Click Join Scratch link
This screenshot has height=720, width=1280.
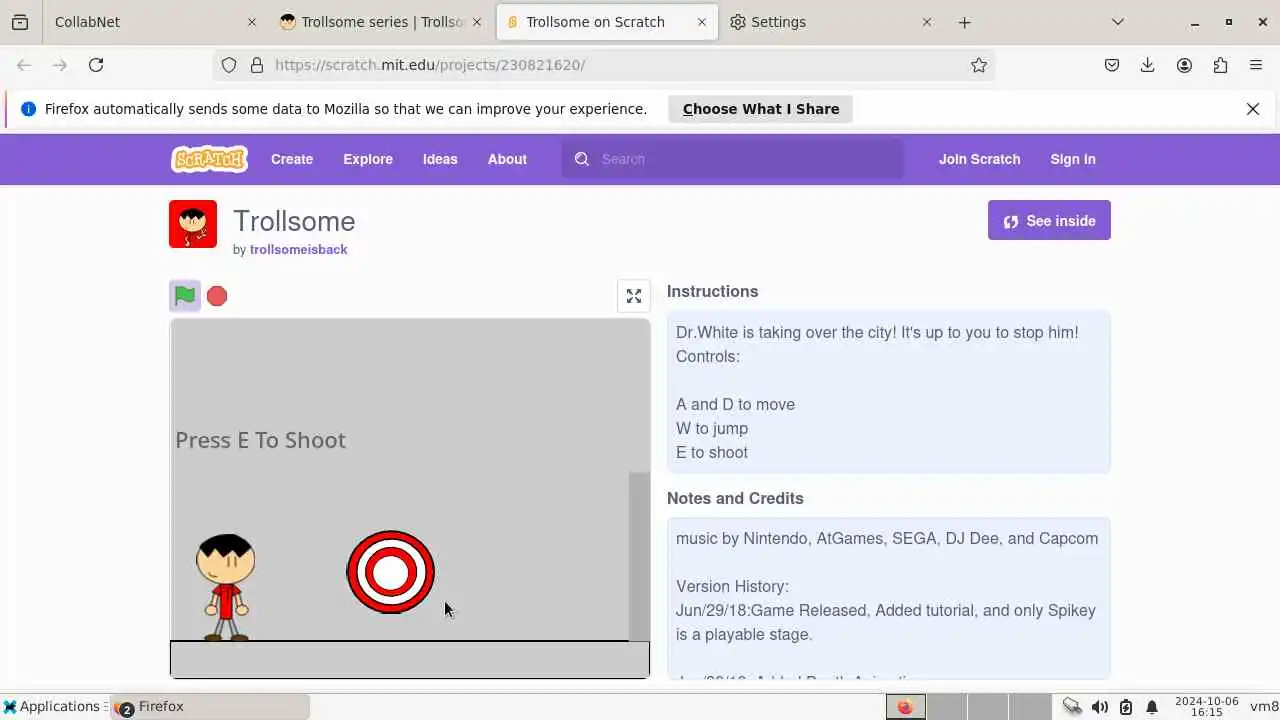point(979,159)
